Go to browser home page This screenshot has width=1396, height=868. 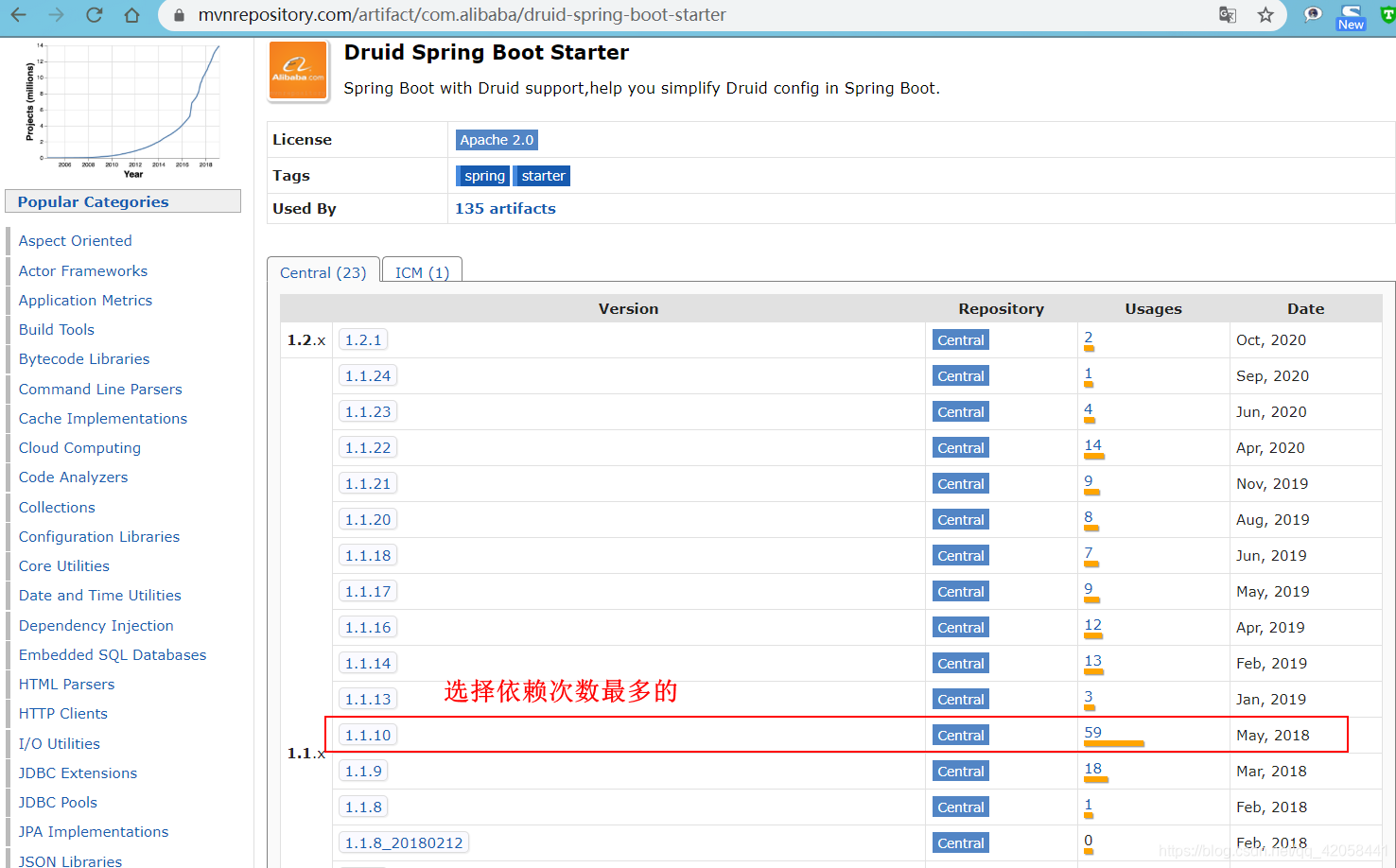131,15
